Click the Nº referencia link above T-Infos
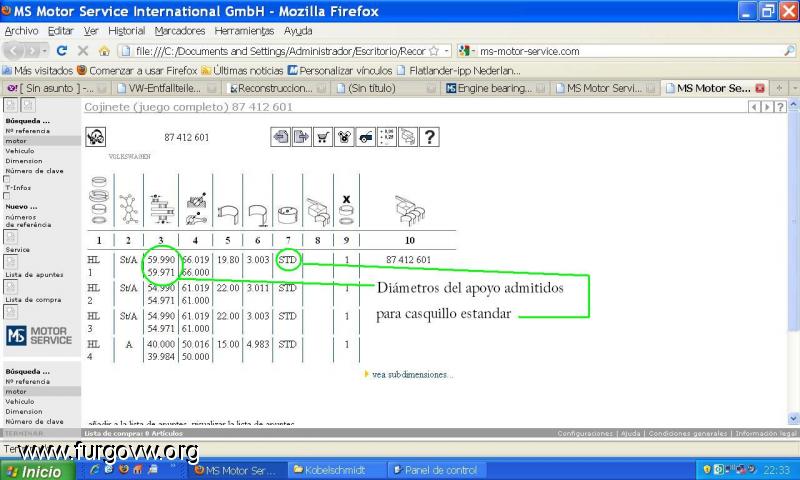The height and width of the screenshot is (480, 800). point(28,131)
